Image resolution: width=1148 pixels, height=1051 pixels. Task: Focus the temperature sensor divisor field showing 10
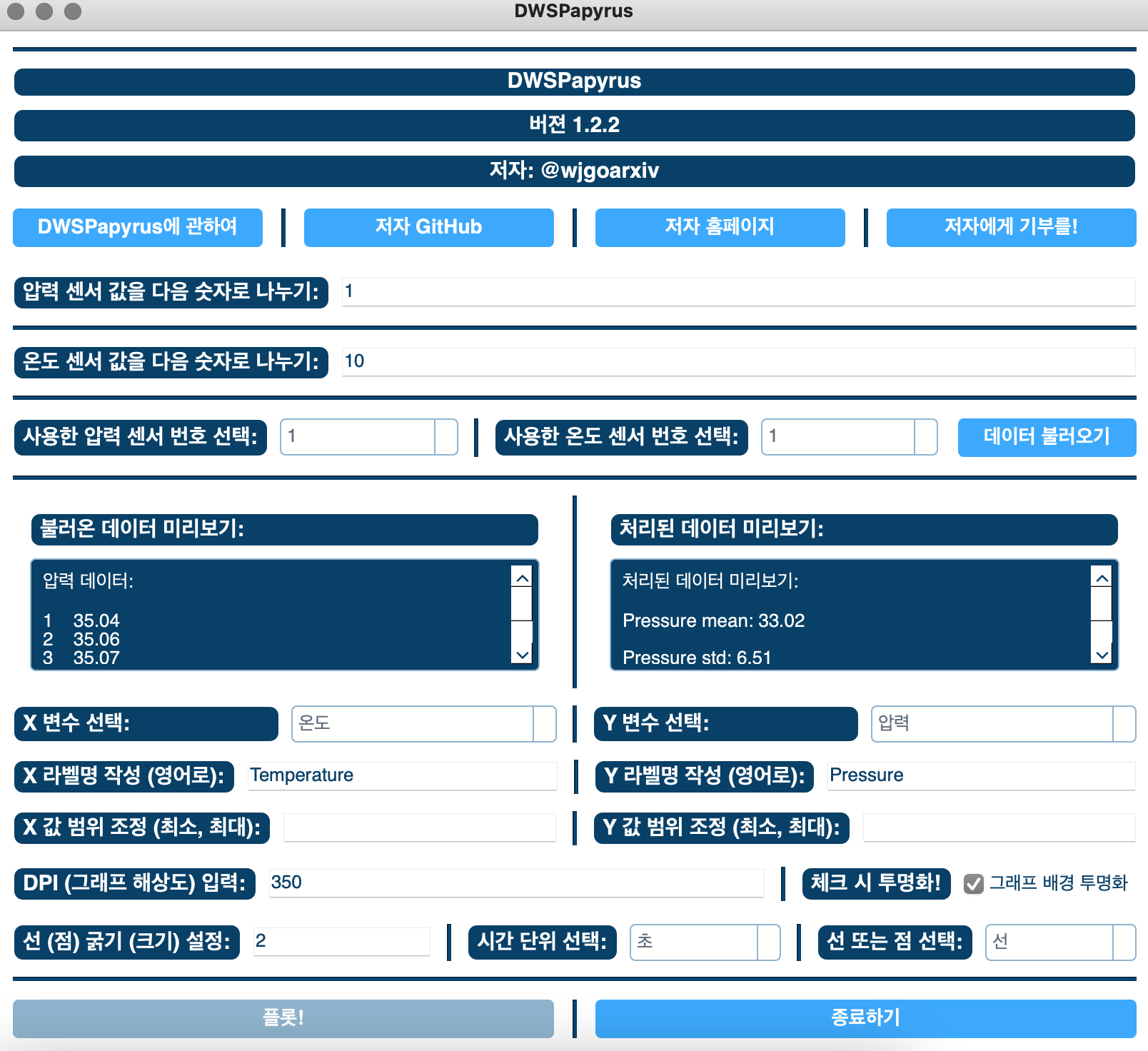click(739, 361)
